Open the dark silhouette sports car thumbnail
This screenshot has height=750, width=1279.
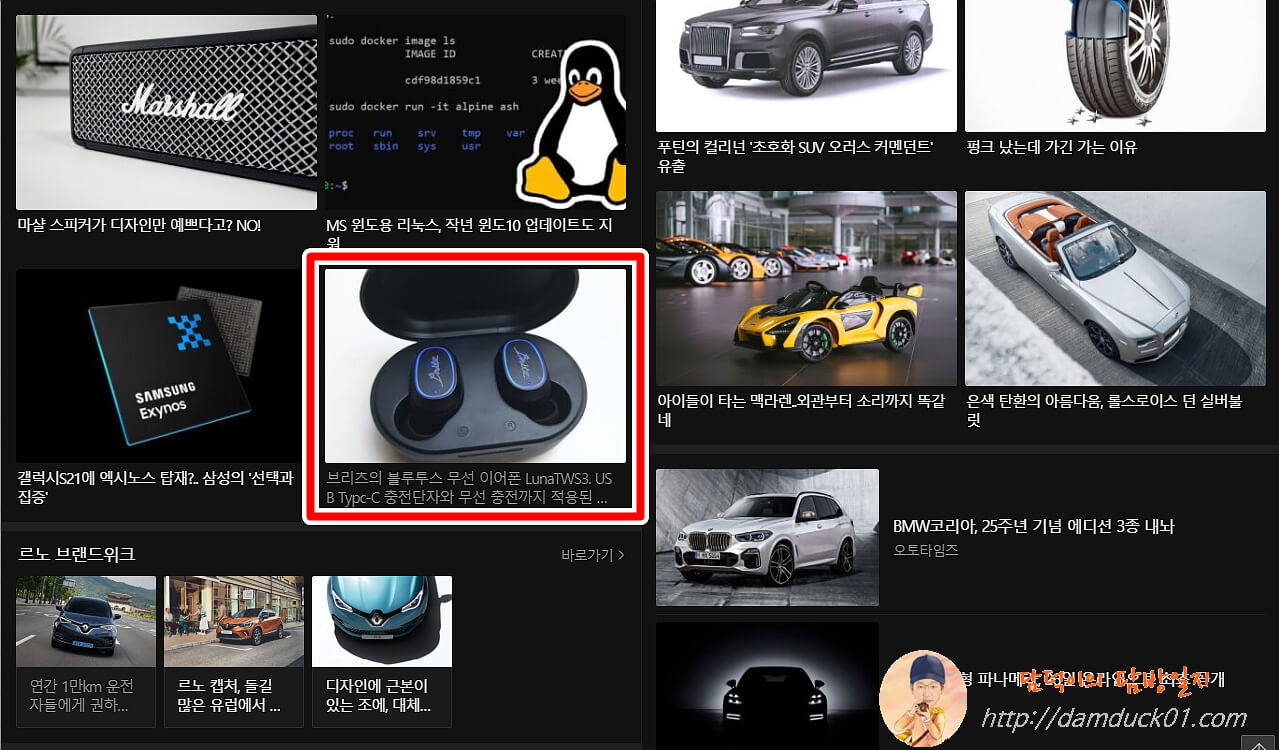tap(767, 686)
